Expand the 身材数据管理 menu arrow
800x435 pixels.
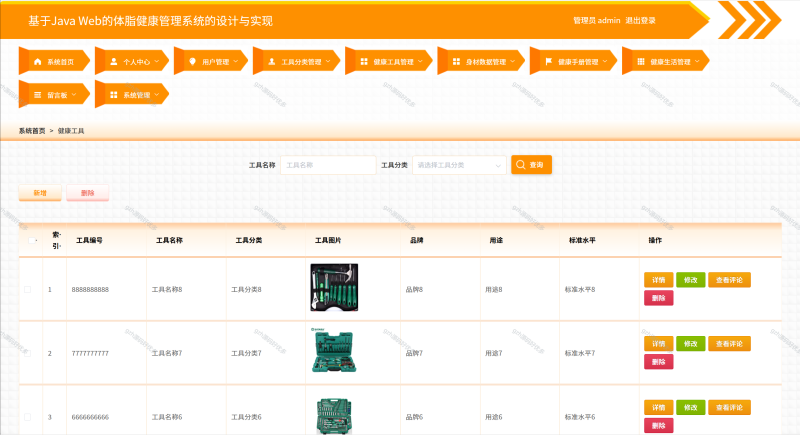pos(512,62)
